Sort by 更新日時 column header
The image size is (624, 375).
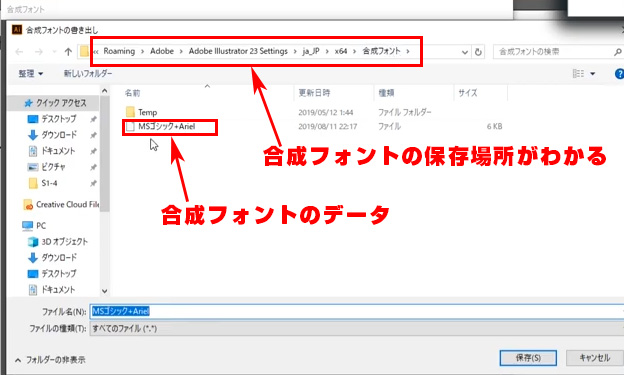pyautogui.click(x=314, y=93)
